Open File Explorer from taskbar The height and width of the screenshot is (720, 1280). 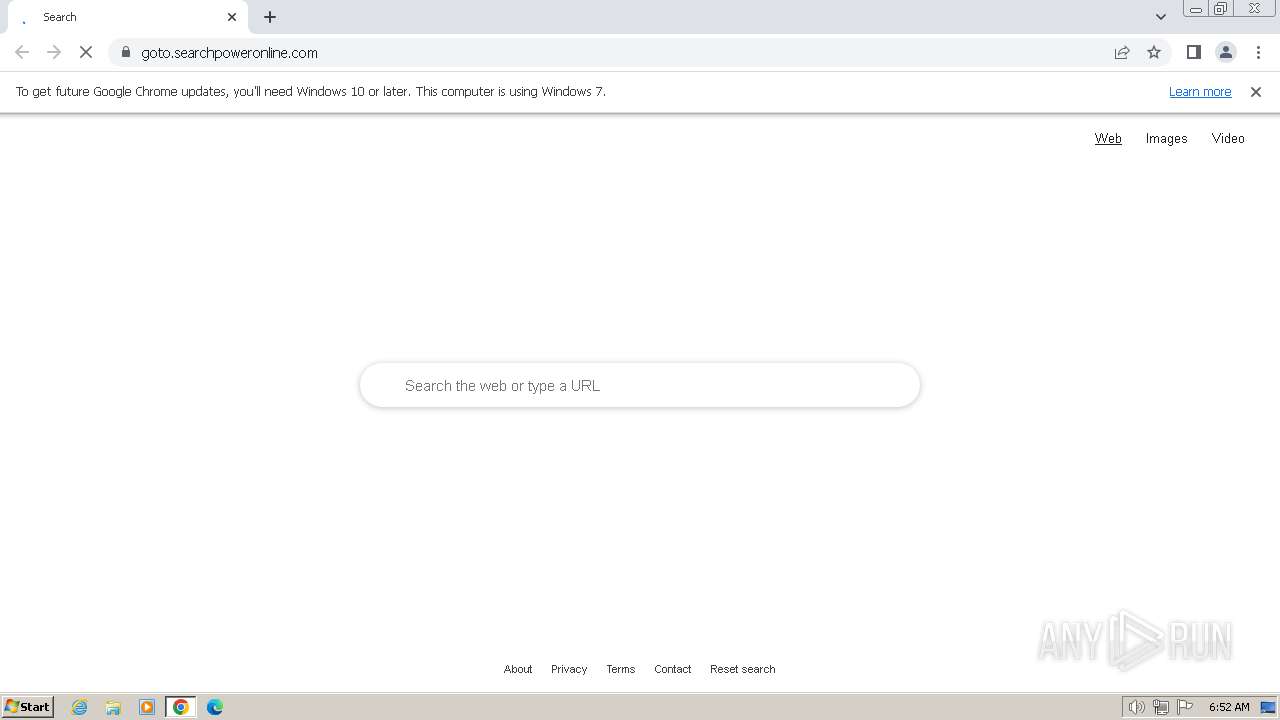click(113, 707)
